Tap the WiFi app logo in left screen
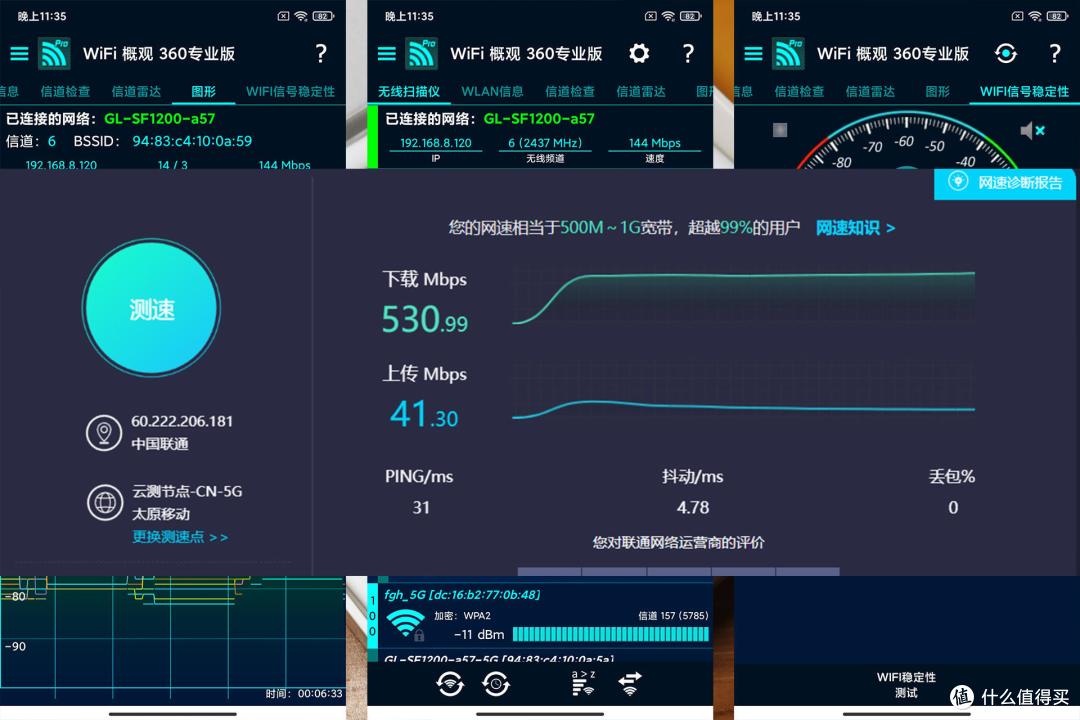The image size is (1080, 720). click(x=55, y=54)
